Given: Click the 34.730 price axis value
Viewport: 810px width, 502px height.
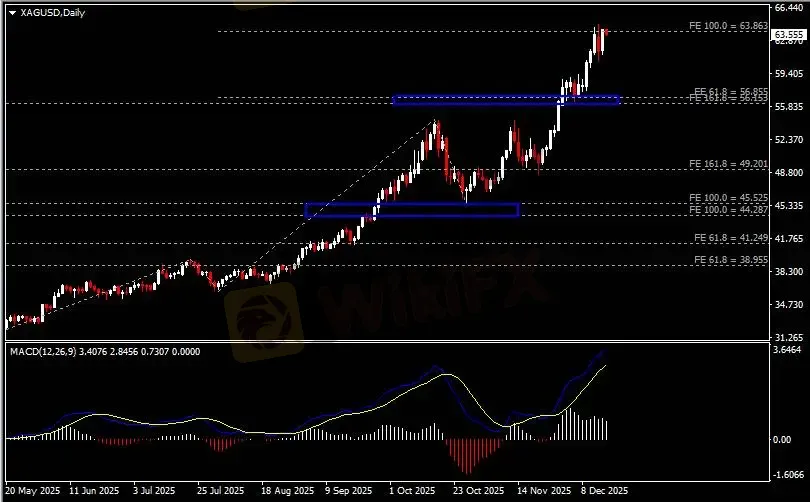Looking at the screenshot, I should pos(789,304).
